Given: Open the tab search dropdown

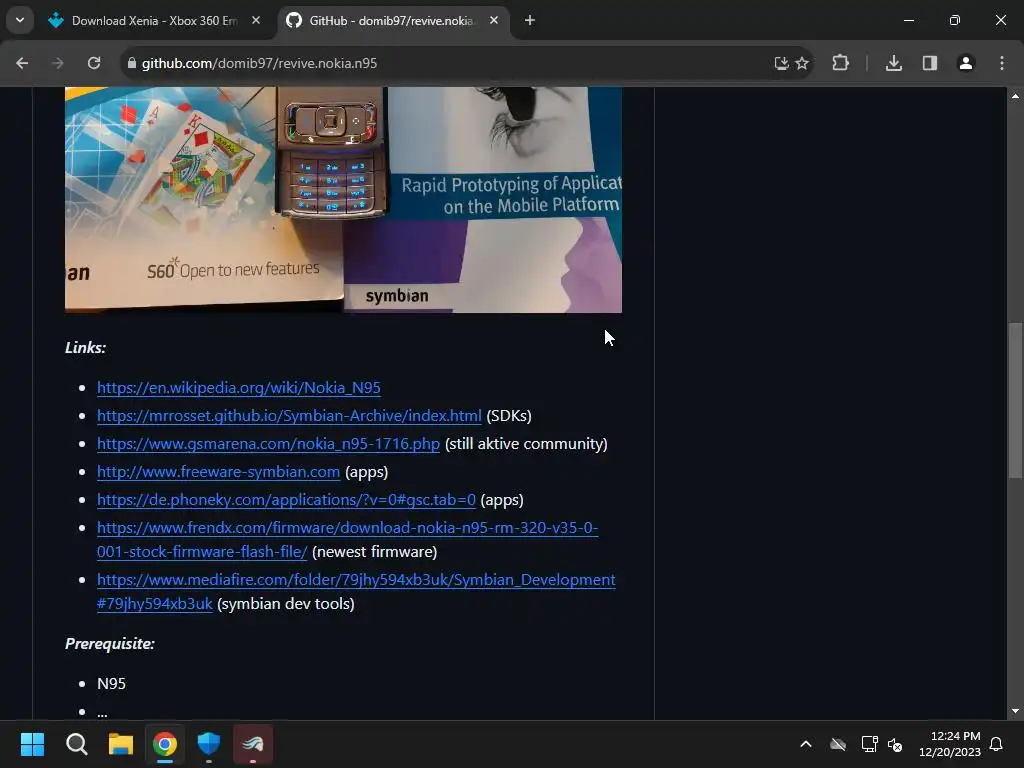Looking at the screenshot, I should coord(20,20).
